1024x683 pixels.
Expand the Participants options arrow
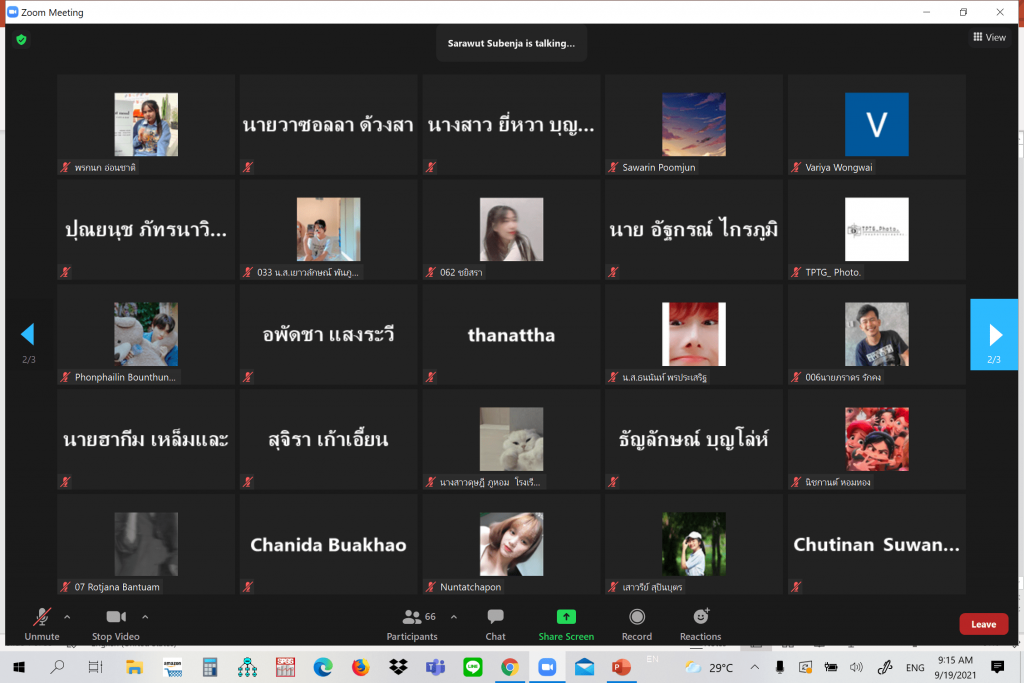click(x=454, y=616)
